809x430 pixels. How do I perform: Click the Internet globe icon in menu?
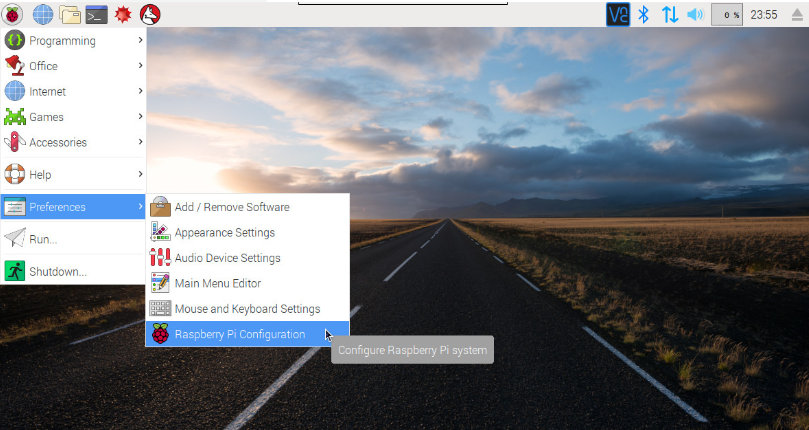(x=14, y=91)
